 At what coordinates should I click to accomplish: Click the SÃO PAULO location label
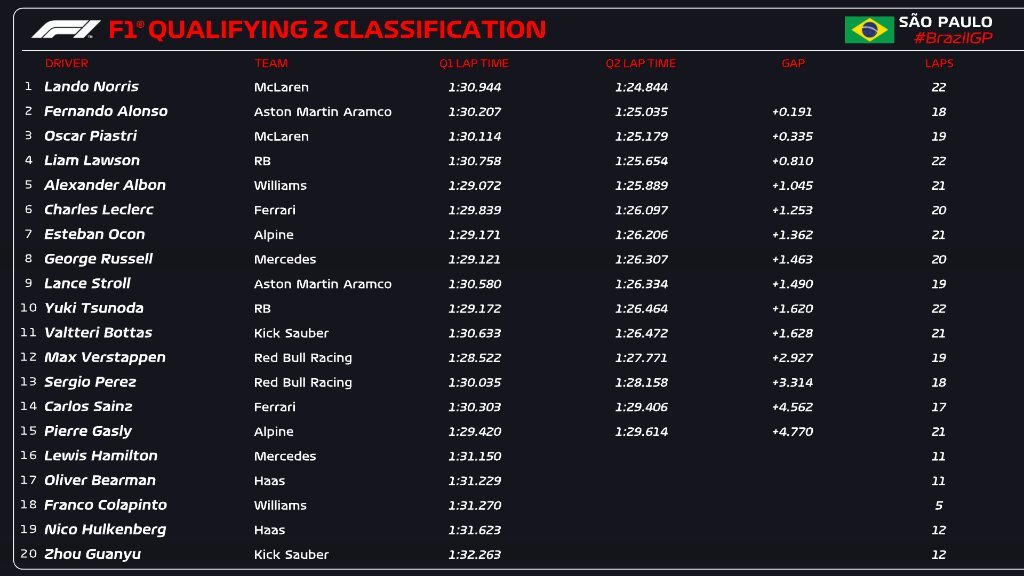coord(945,21)
